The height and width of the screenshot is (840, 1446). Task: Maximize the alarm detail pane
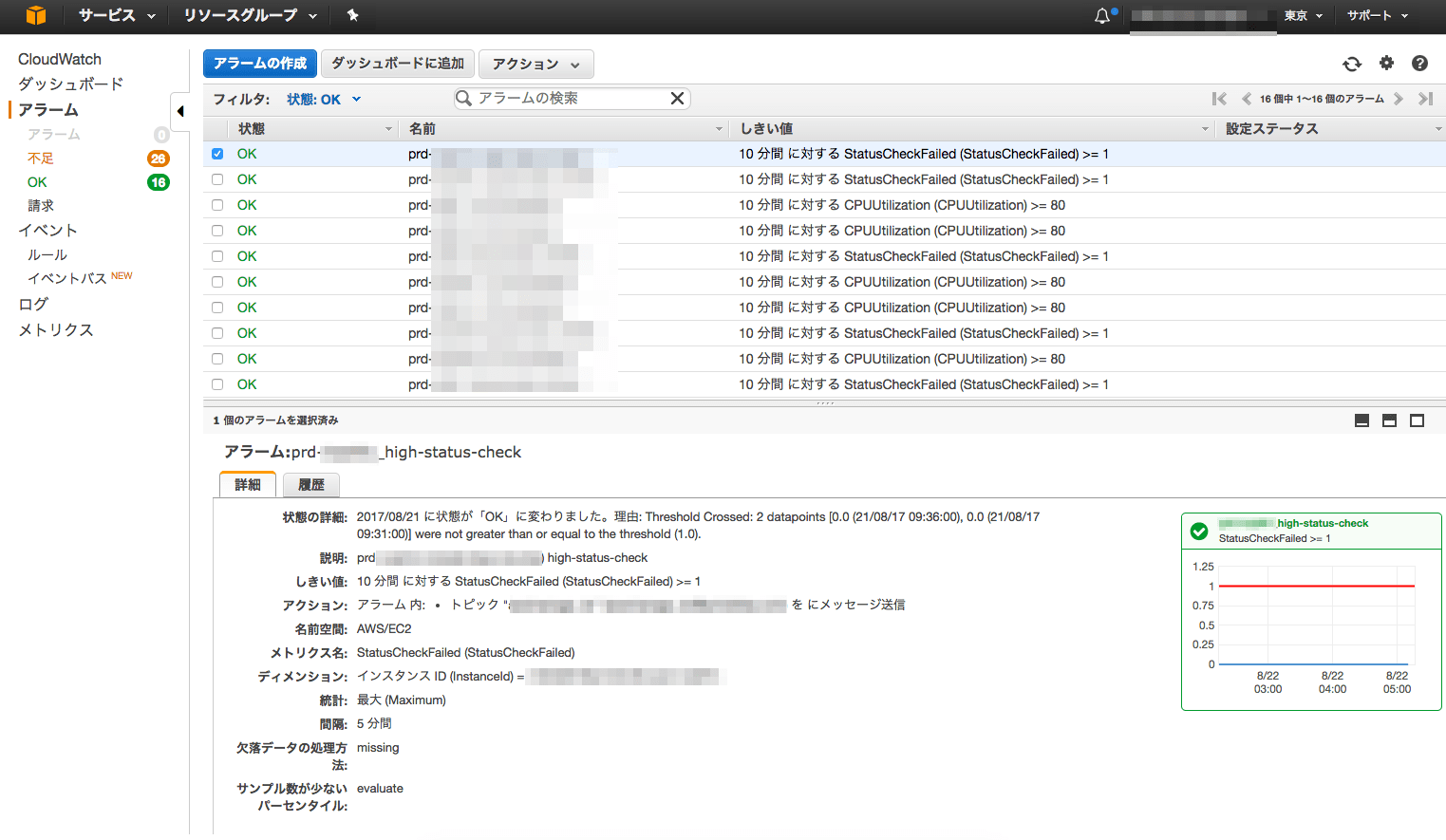[x=1417, y=420]
